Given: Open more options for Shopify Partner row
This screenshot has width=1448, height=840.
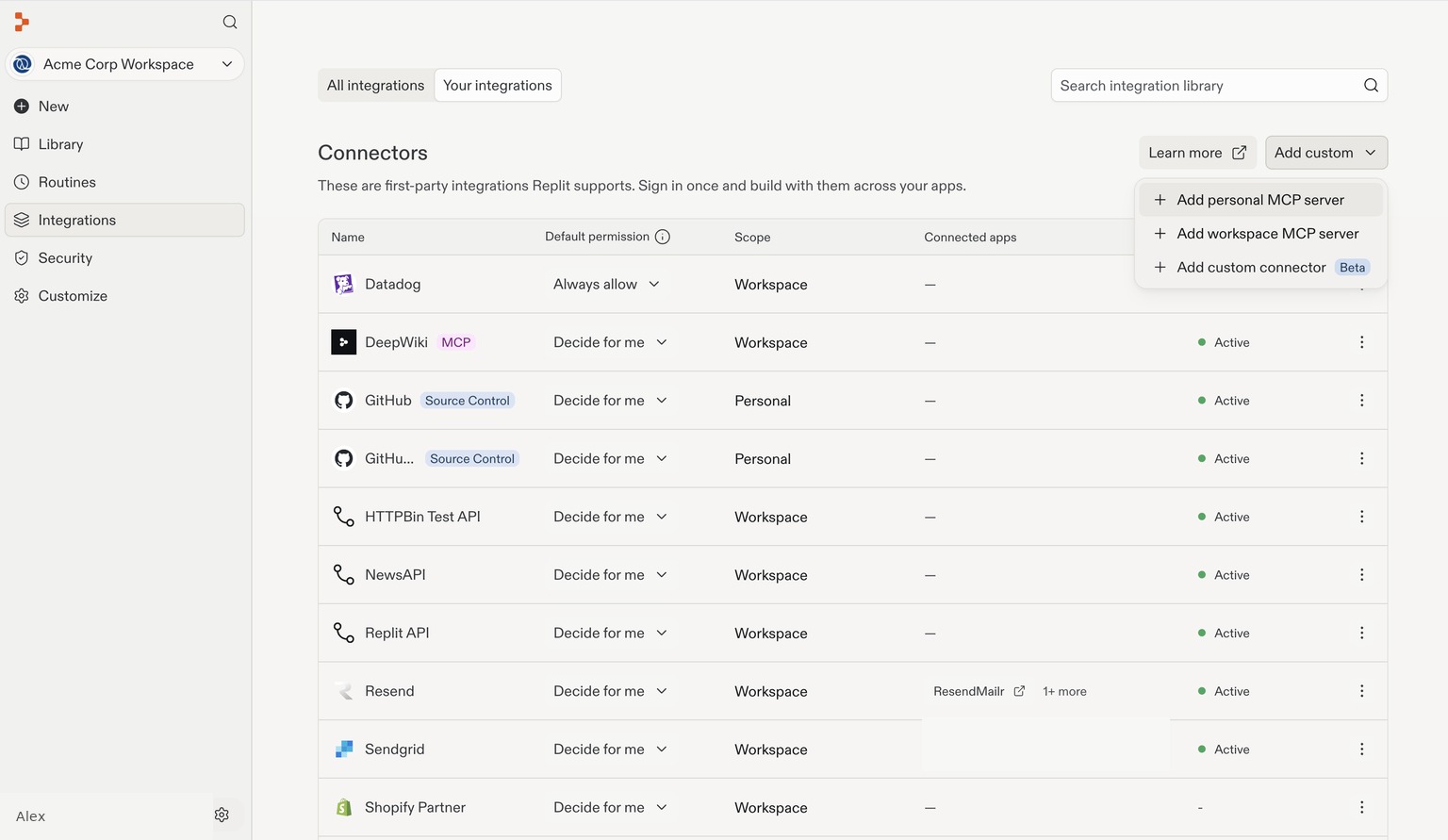Looking at the screenshot, I should (1362, 808).
